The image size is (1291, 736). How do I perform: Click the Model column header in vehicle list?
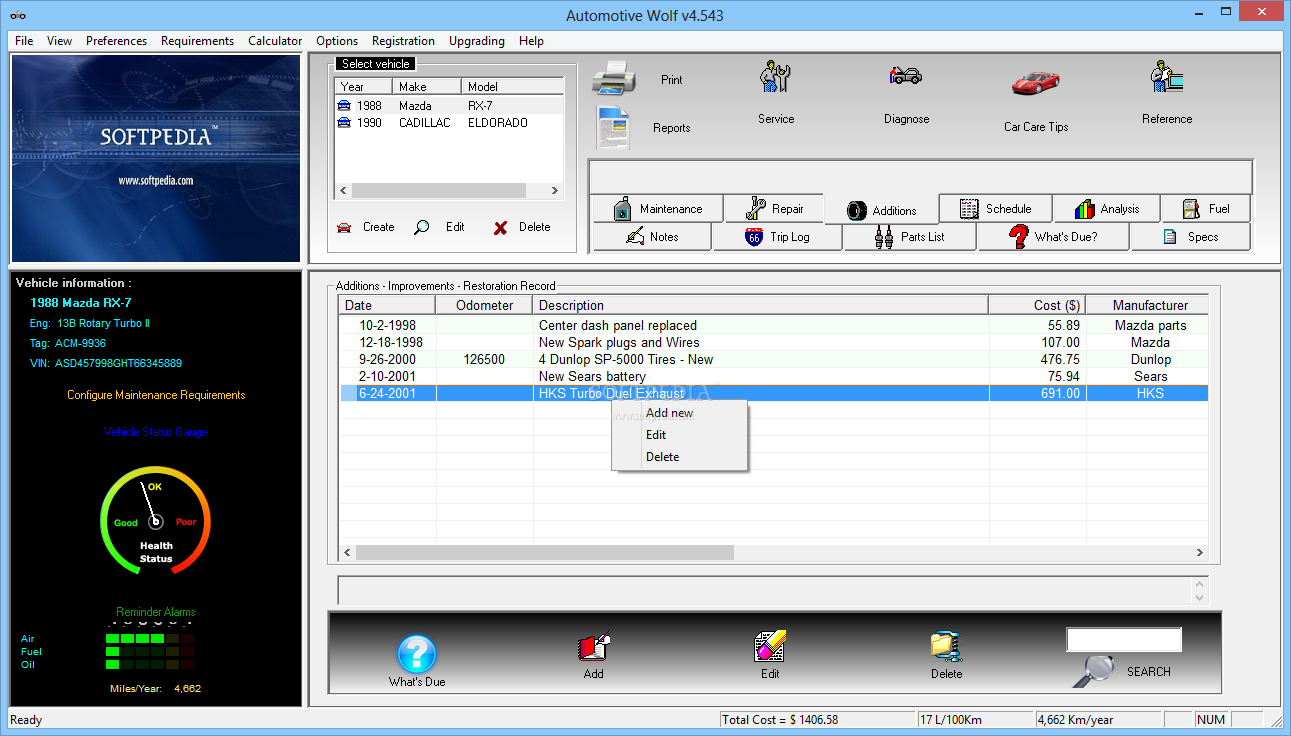(512, 87)
